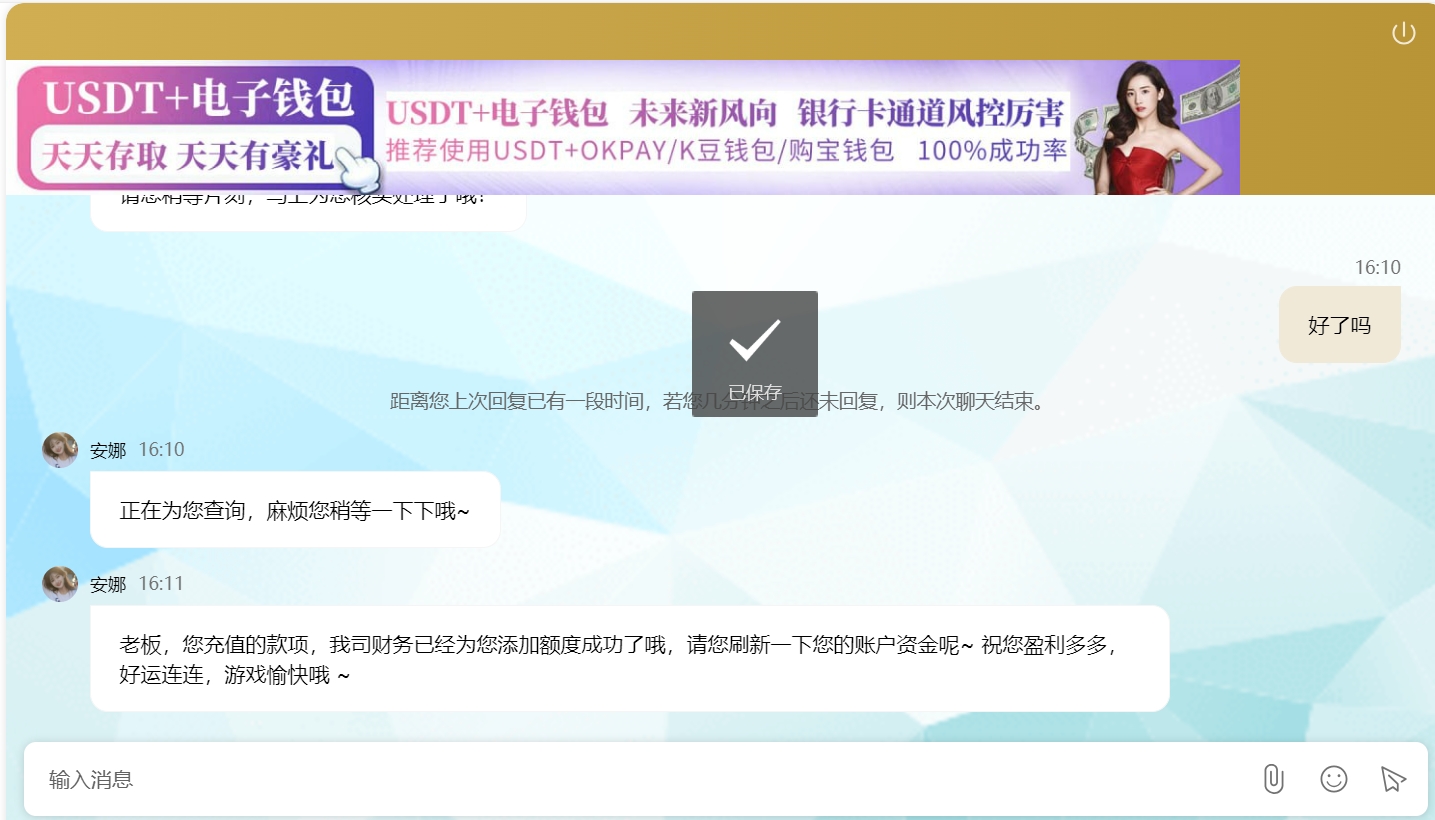This screenshot has height=820, width=1435.
Task: Click the 推荐使用USDT+OKPAY banner text line
Action: pyautogui.click(x=725, y=151)
